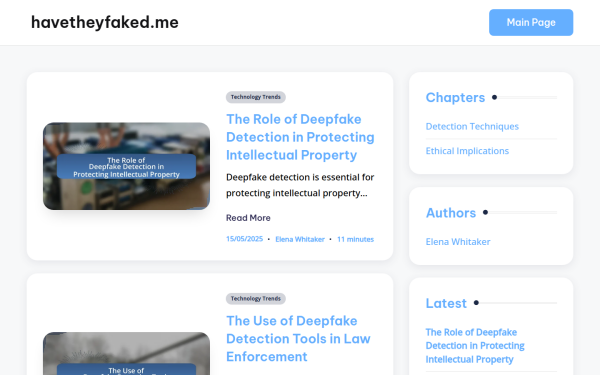Image resolution: width=600 pixels, height=375 pixels.
Task: Open the Latest link for Protecting Intellectual Property
Action: [x=475, y=346]
